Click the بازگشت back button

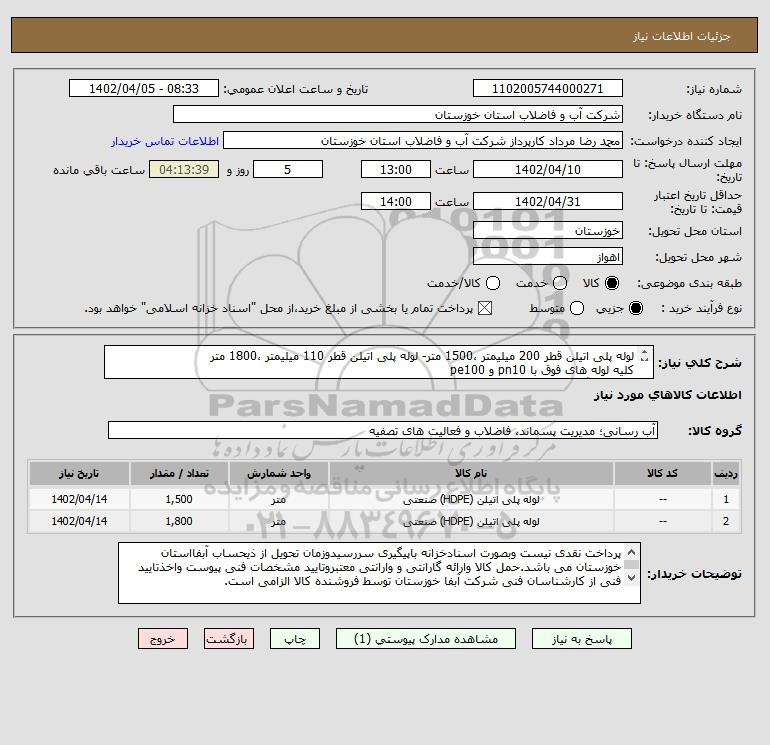coord(229,639)
